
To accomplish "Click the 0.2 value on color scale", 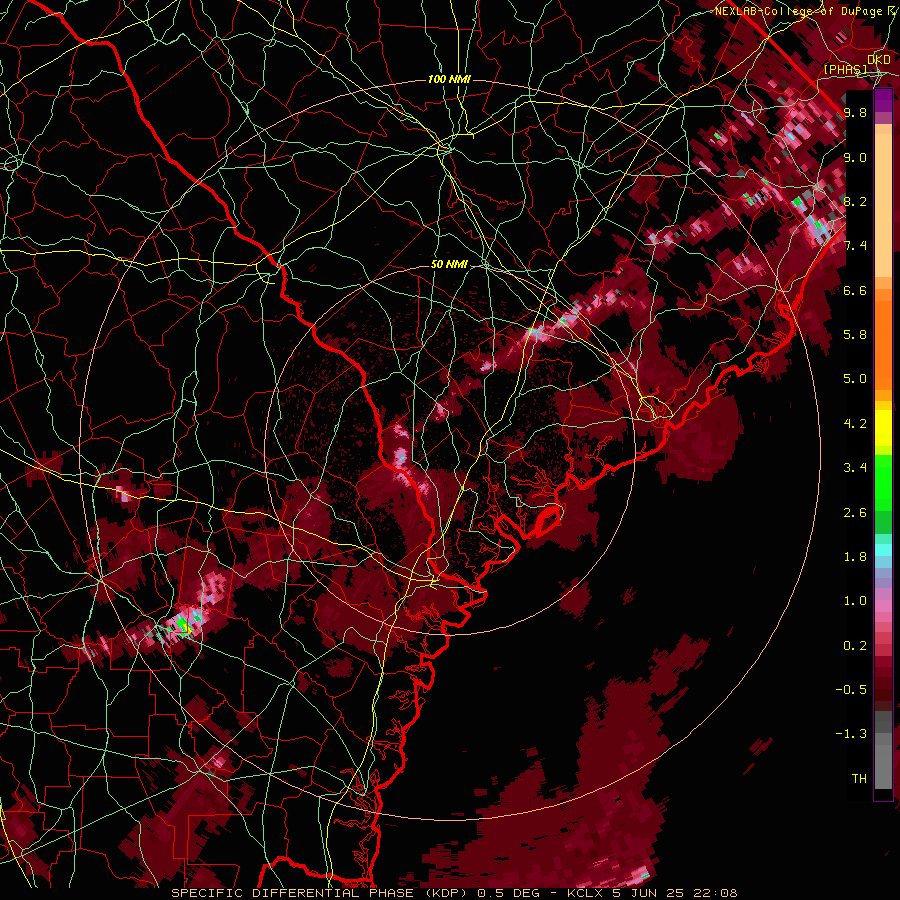I will click(x=855, y=646).
